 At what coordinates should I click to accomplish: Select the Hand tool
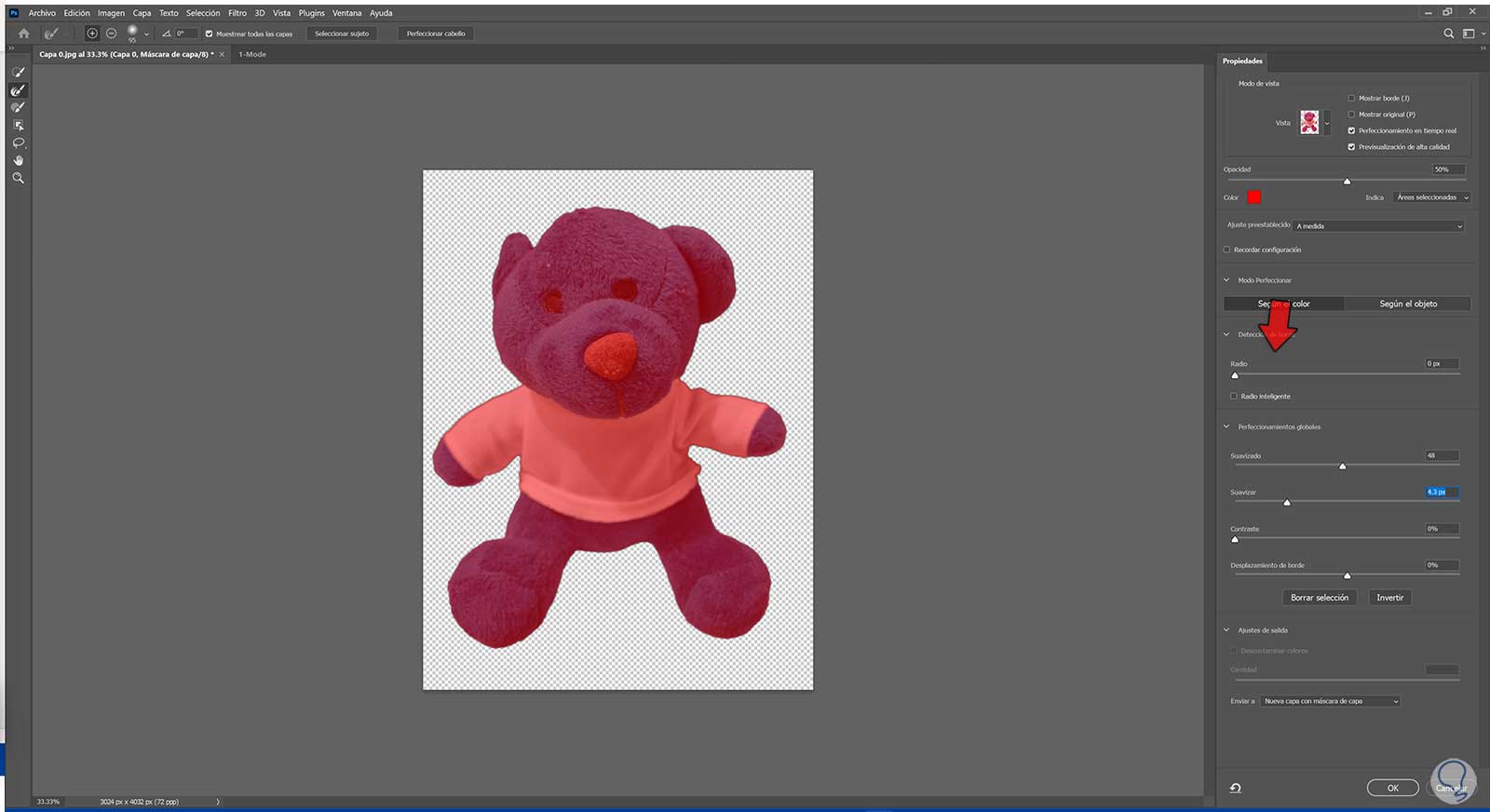coord(18,160)
